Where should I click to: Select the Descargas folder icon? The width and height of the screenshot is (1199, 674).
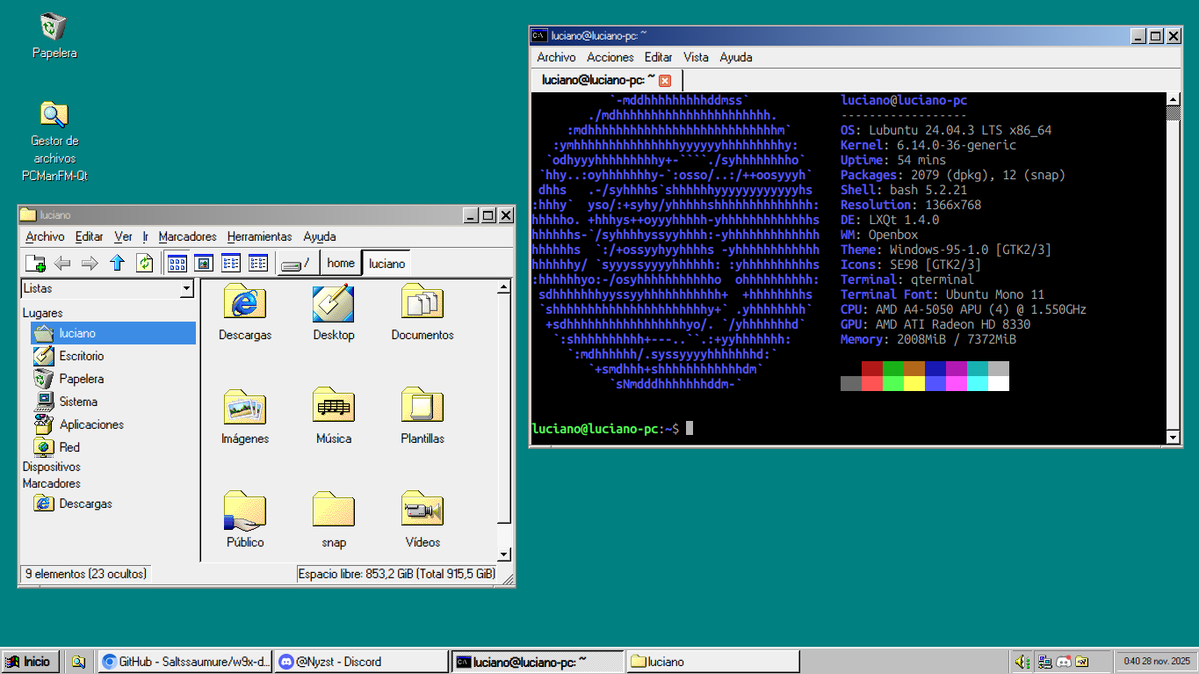pyautogui.click(x=245, y=312)
